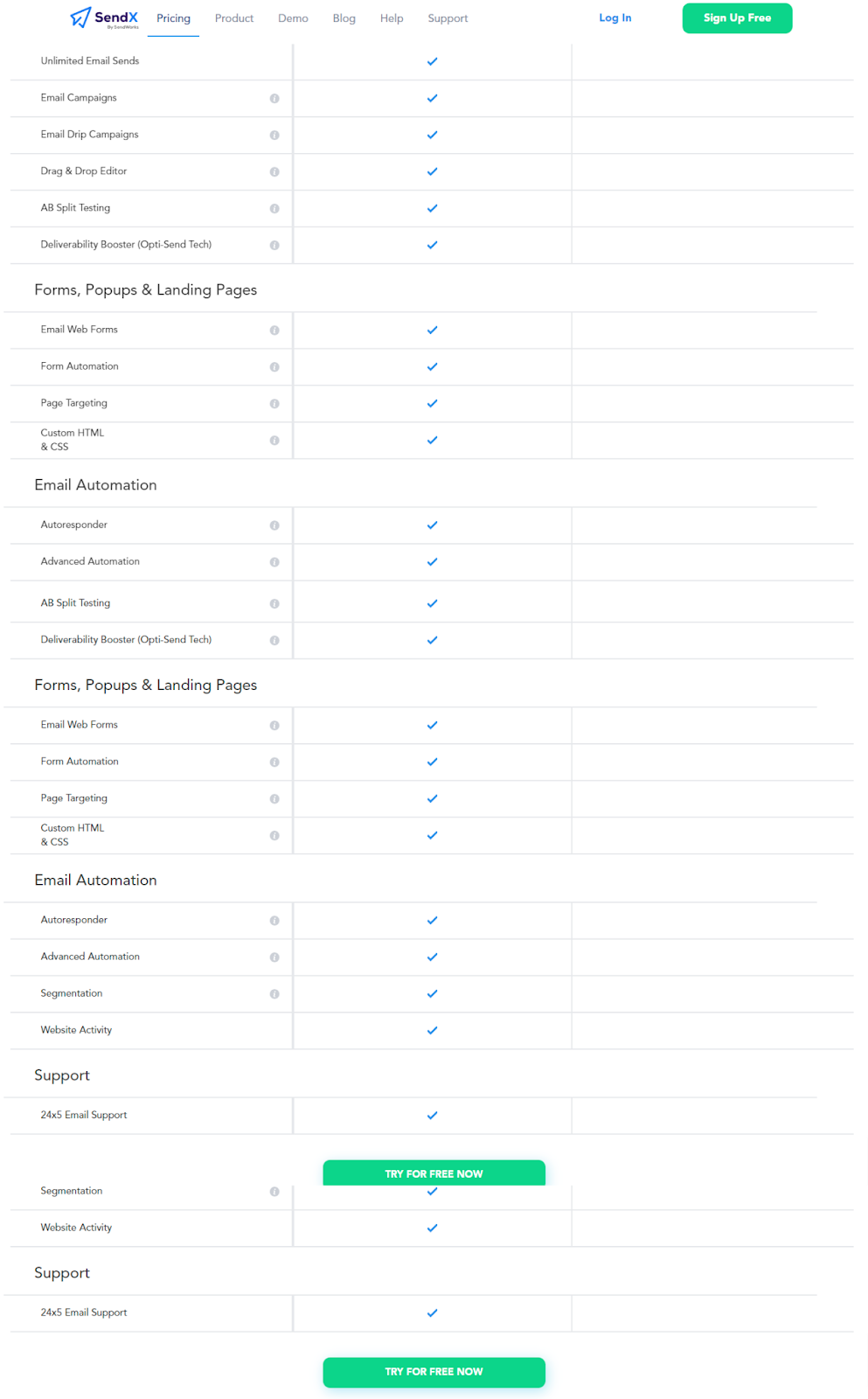
Task: Open info icon for Email Campaigns
Action: pos(274,99)
